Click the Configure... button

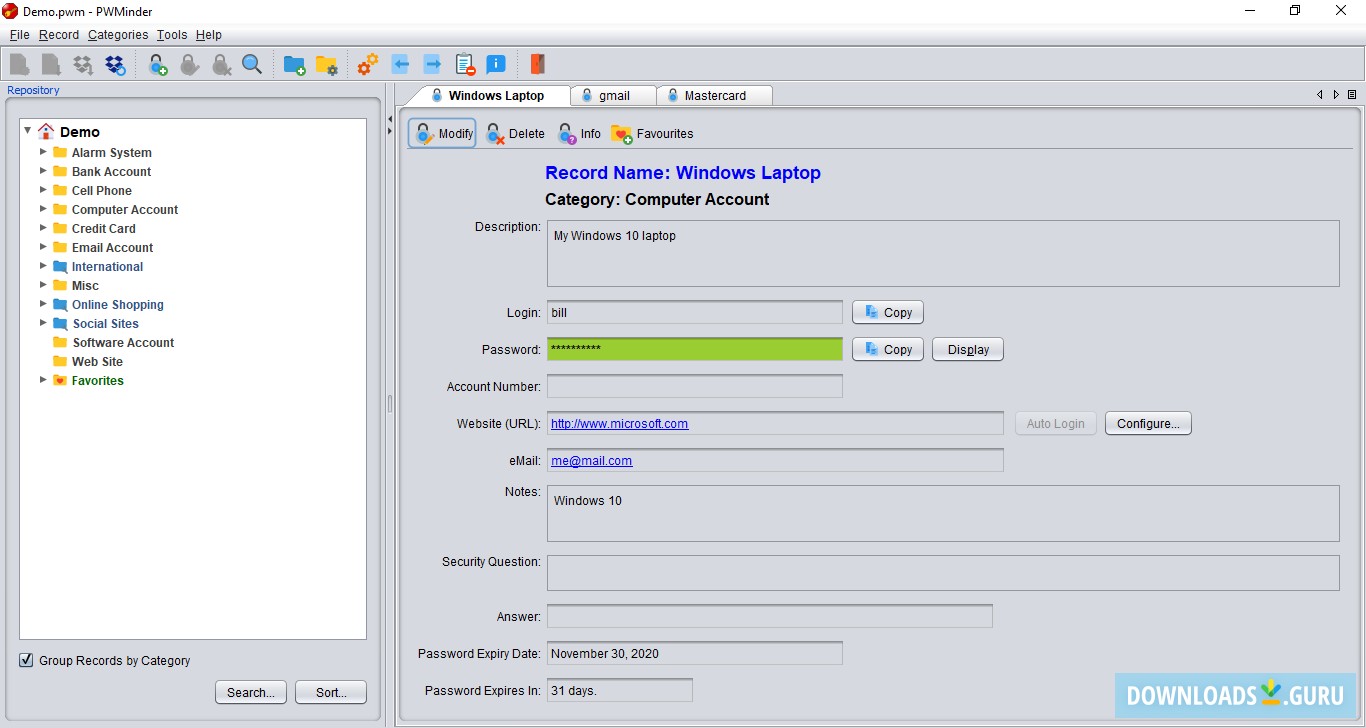[x=1148, y=423]
